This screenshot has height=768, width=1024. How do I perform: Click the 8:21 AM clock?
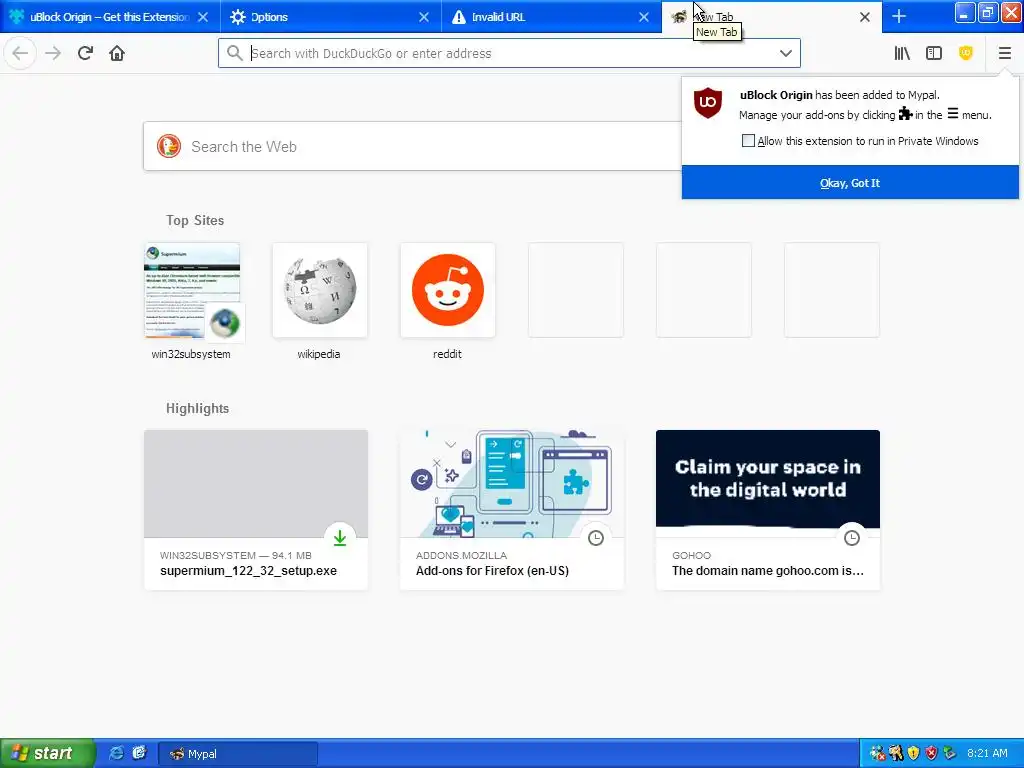coord(987,753)
